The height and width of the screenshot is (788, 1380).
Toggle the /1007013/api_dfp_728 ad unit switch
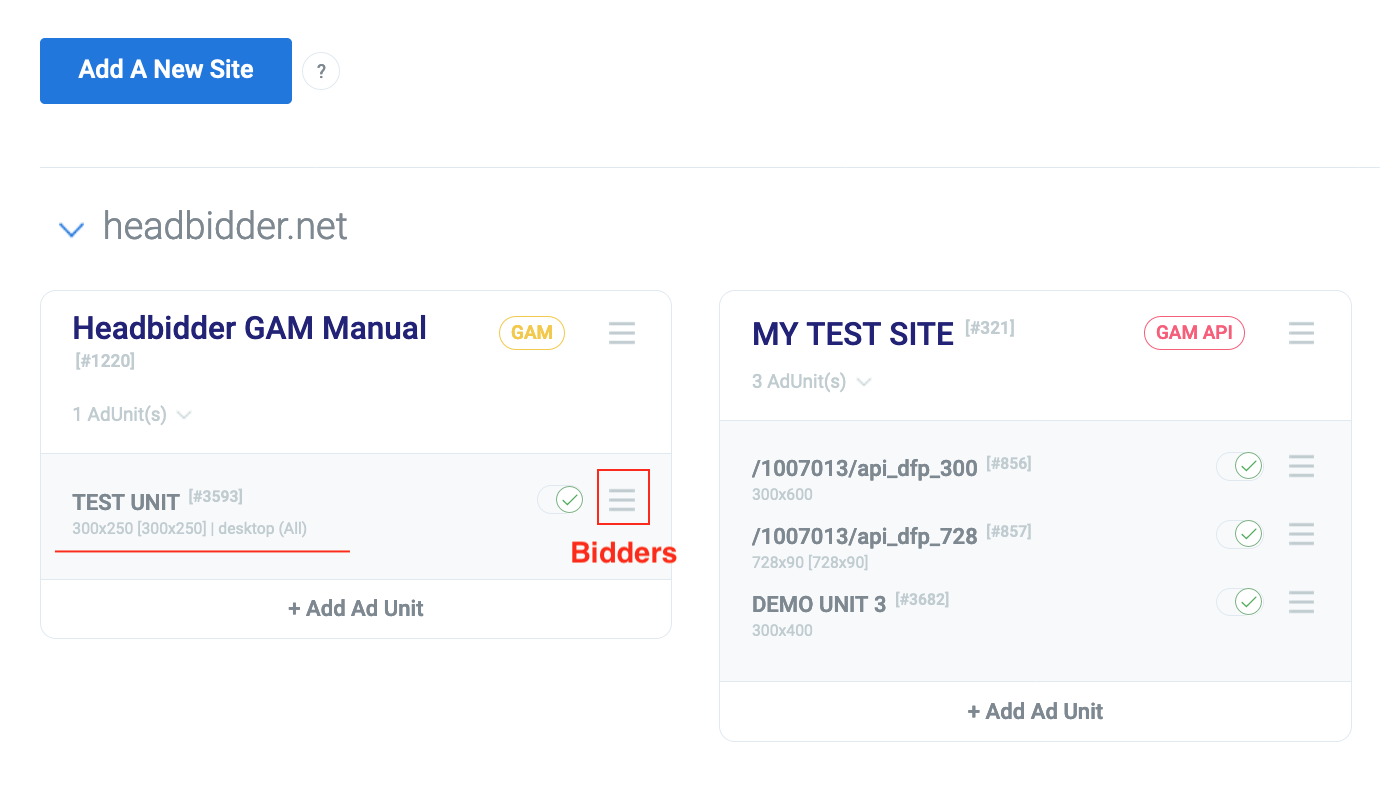point(1239,534)
